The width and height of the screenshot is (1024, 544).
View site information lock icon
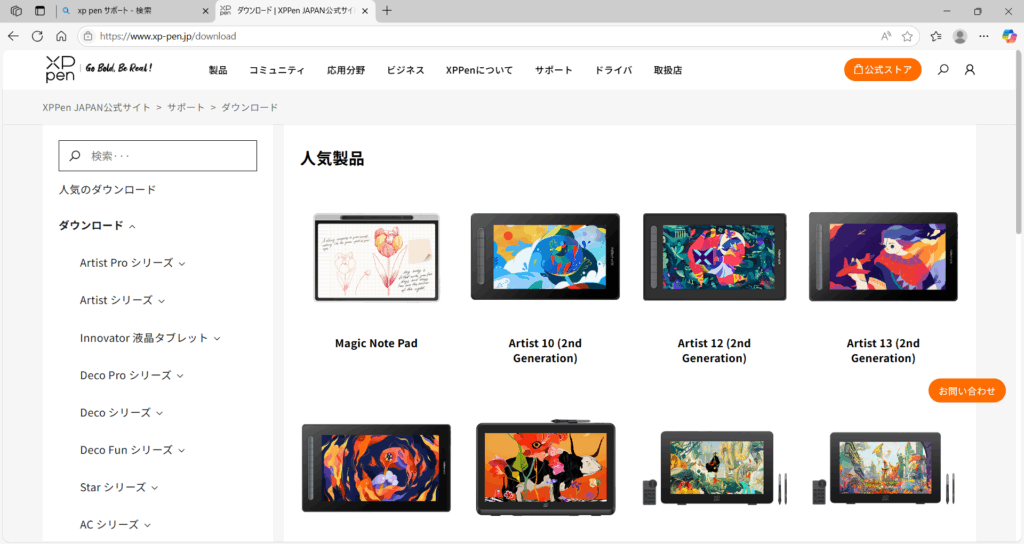coord(88,36)
